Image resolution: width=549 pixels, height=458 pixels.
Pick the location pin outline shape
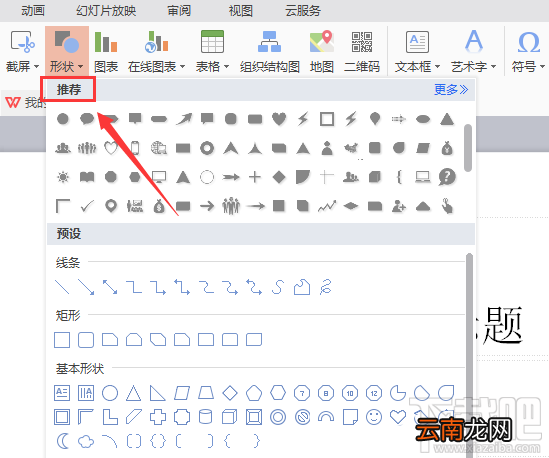(x=111, y=206)
